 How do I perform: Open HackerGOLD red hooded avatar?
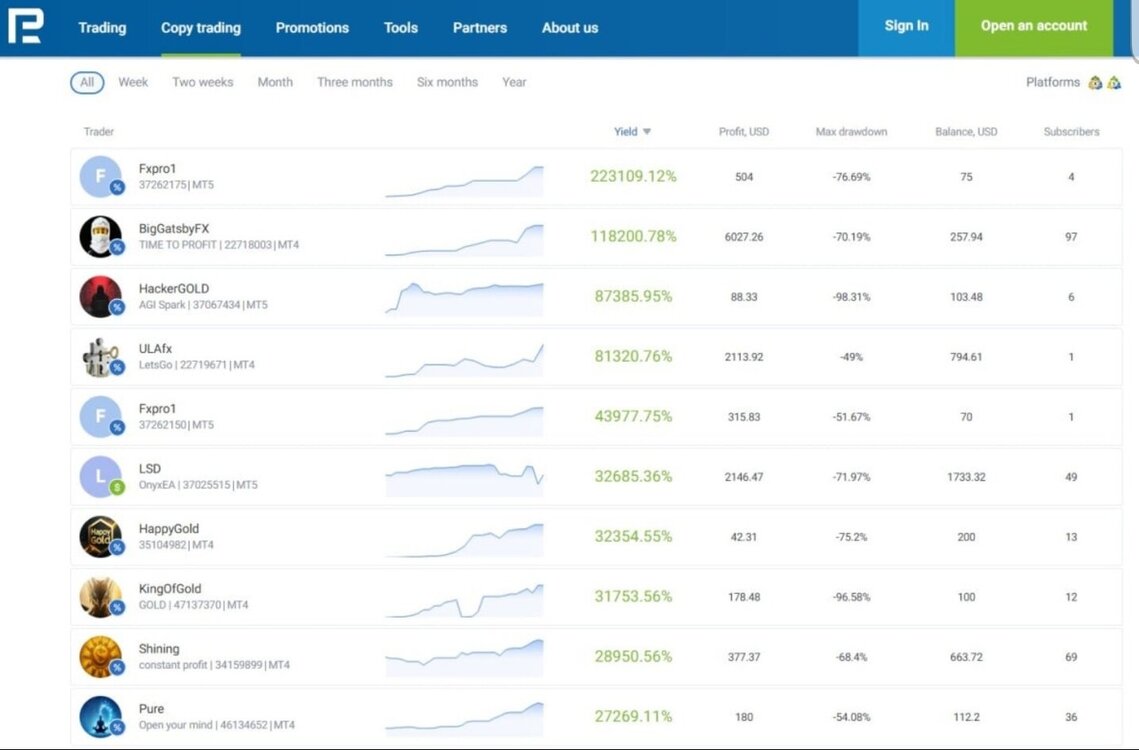pos(100,297)
